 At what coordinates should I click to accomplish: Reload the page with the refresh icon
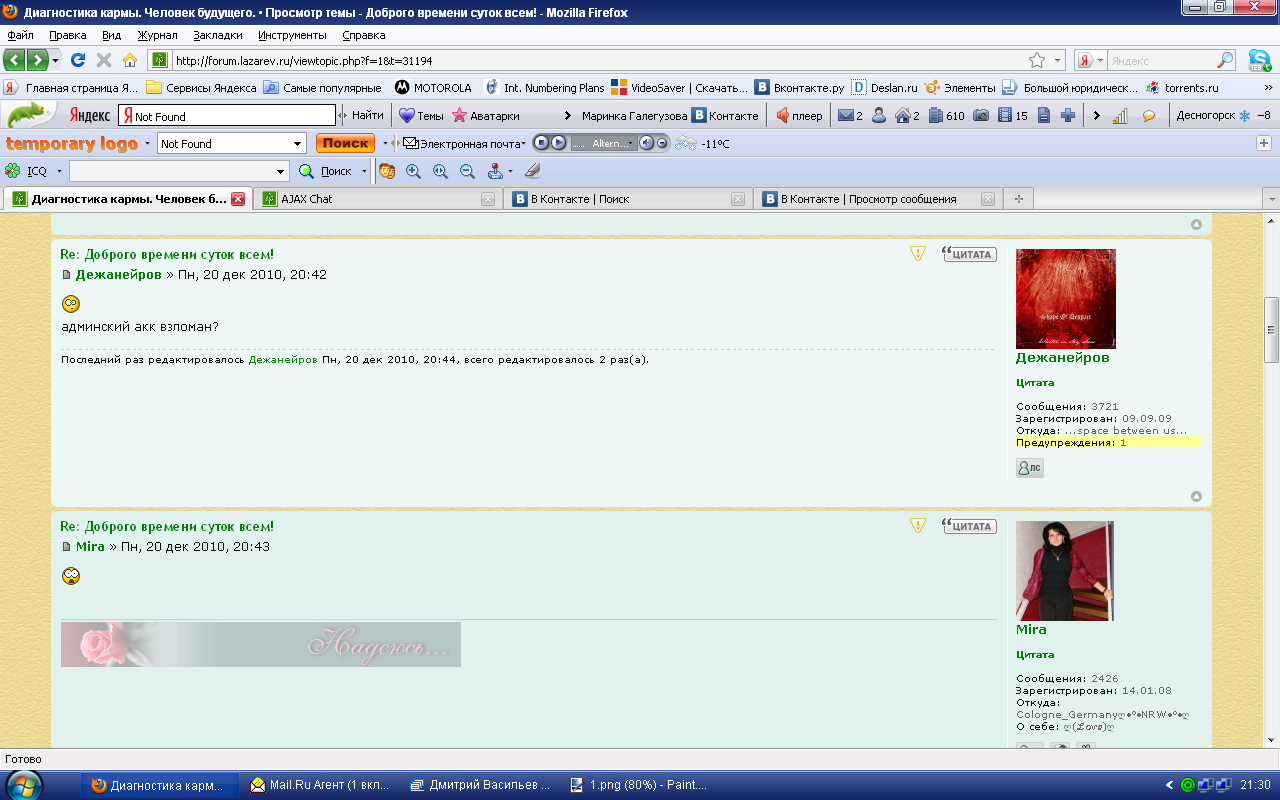click(77, 60)
